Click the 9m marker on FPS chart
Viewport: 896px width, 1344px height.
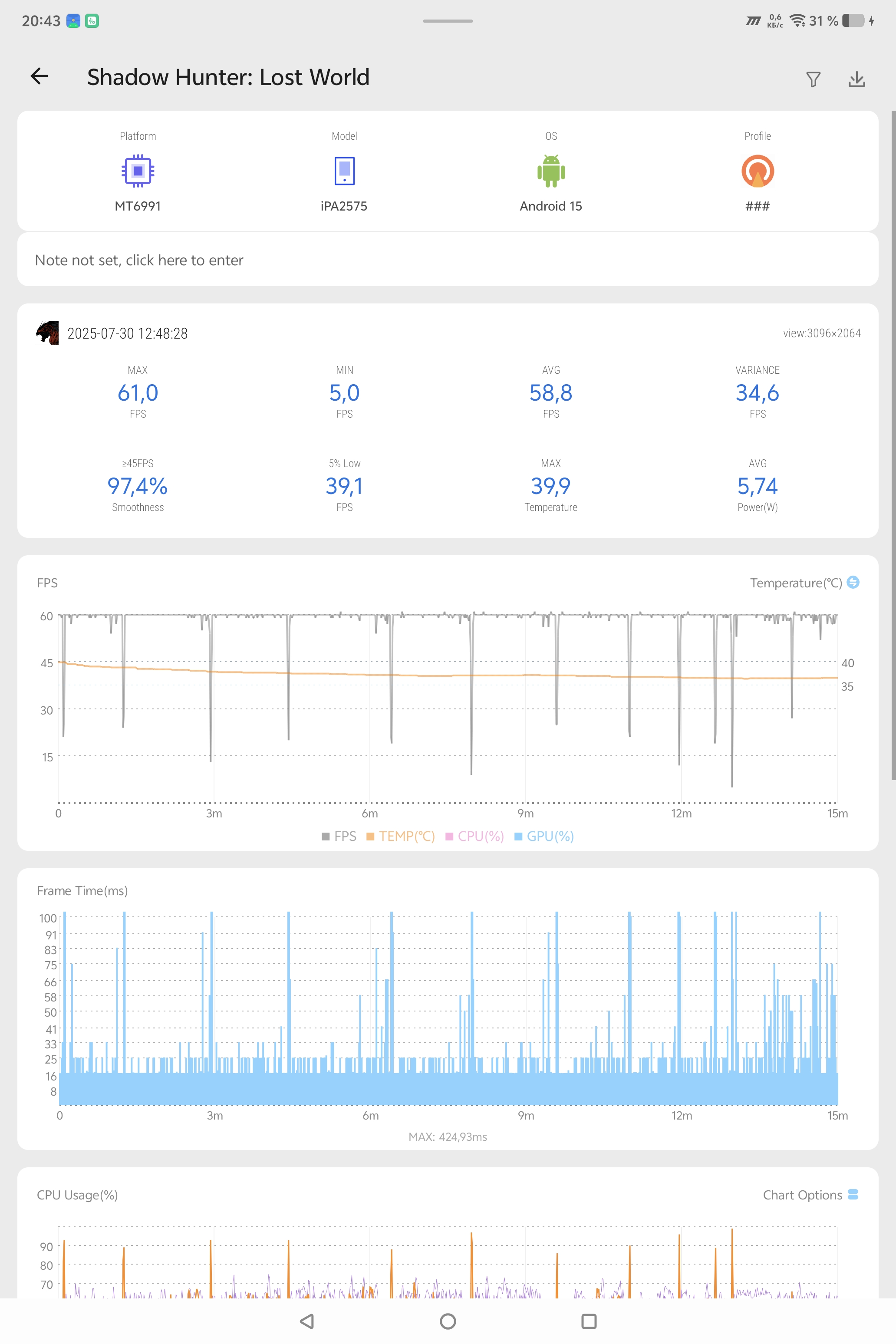(525, 813)
